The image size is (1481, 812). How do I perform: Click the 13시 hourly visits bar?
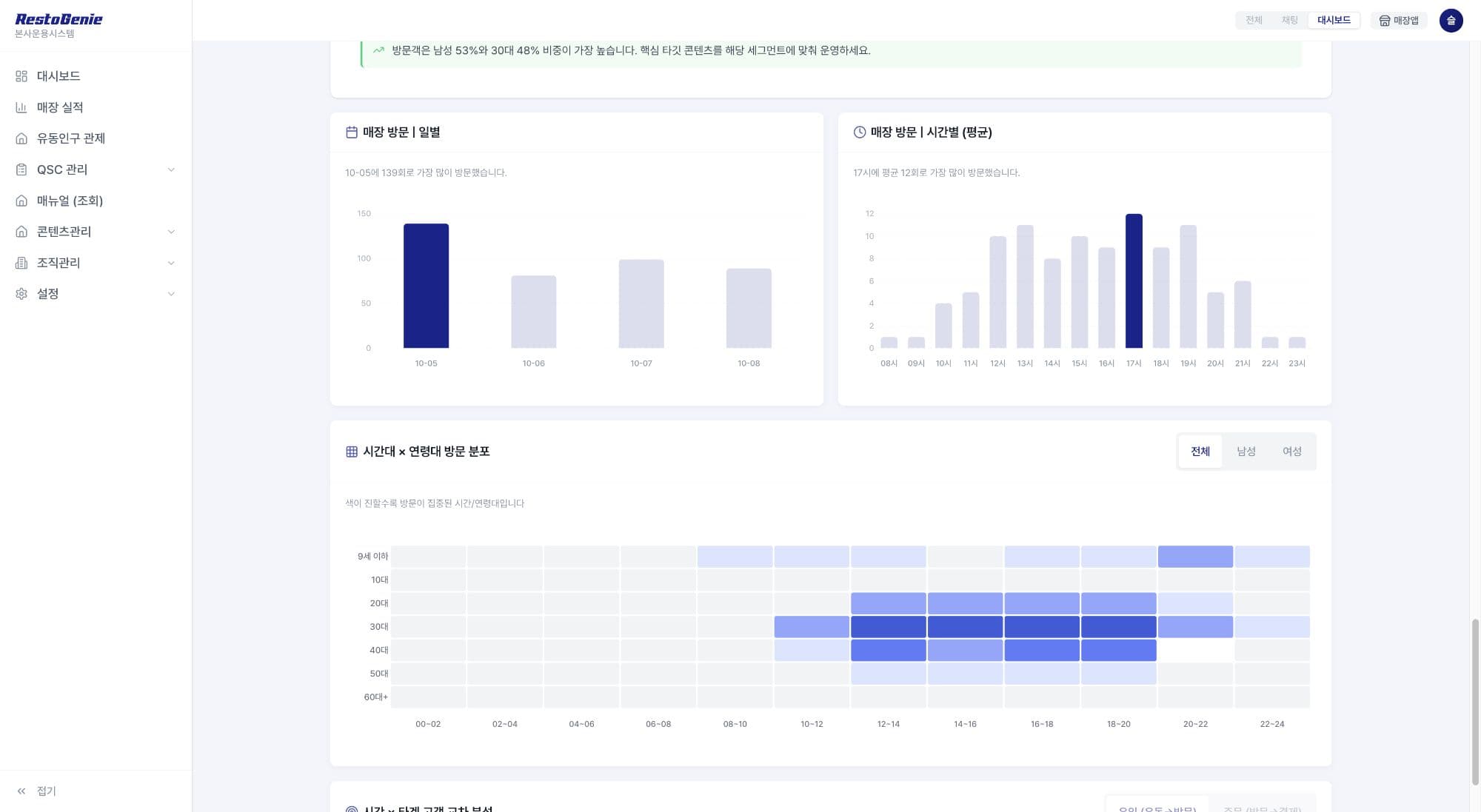point(1025,286)
